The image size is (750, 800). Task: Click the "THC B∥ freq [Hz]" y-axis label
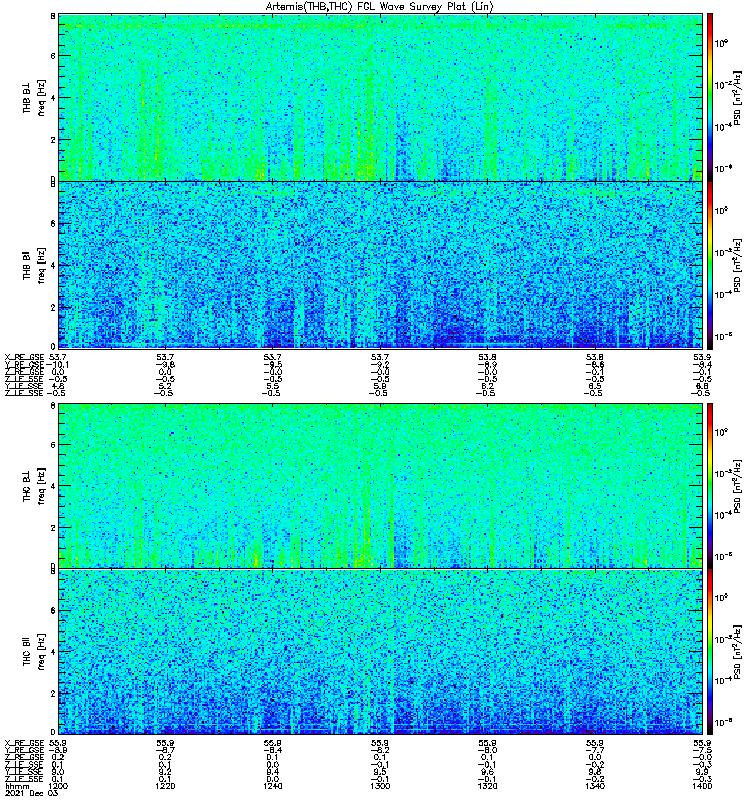(34, 652)
